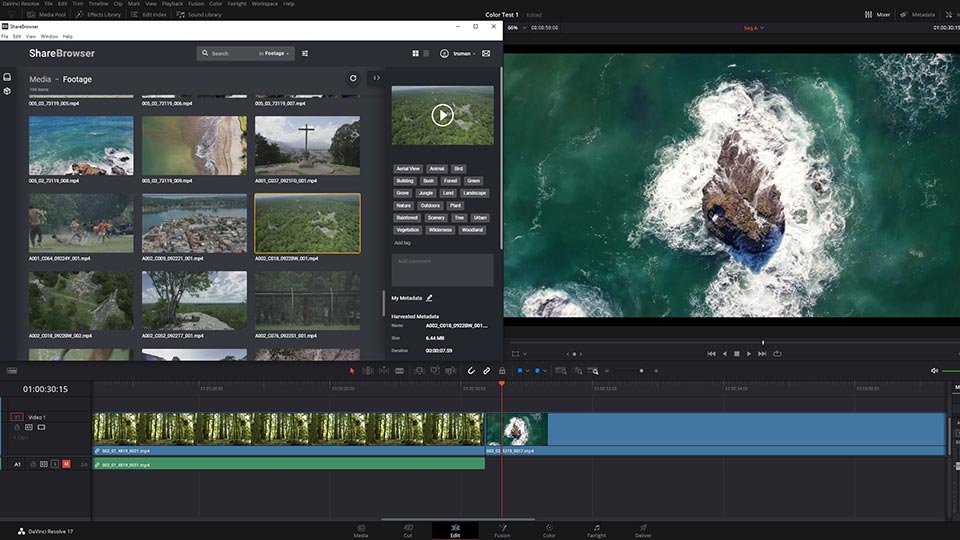This screenshot has width=960, height=540.
Task: Click the timeline view options icon
Action: pos(12,370)
